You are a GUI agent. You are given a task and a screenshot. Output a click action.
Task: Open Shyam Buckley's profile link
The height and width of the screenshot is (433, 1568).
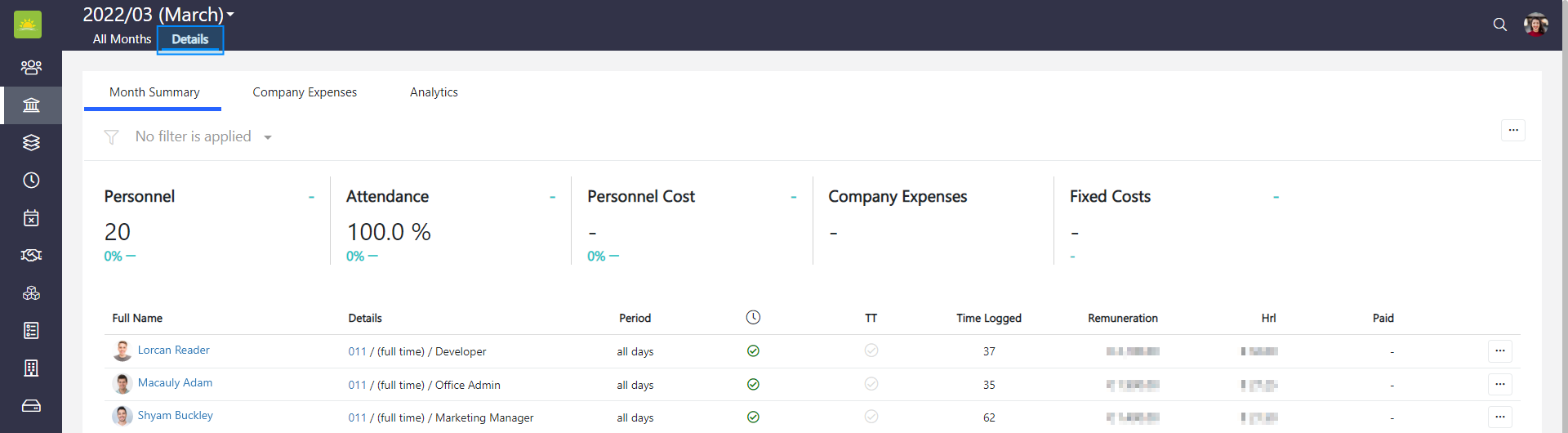[175, 415]
